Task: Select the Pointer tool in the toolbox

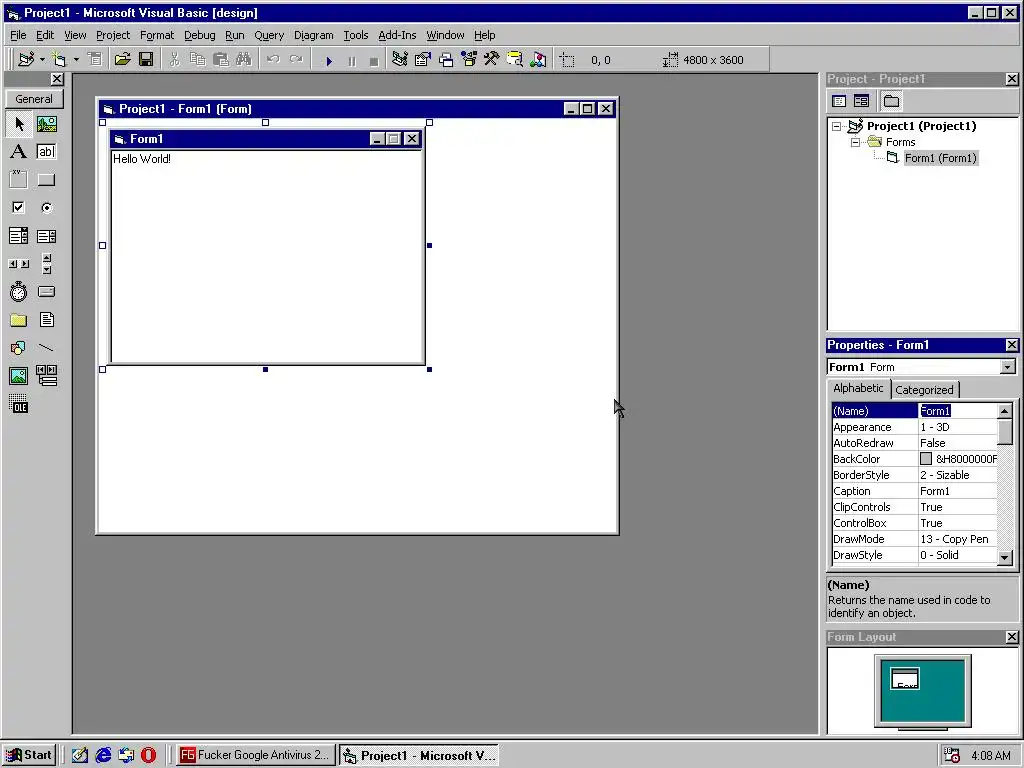Action: pyautogui.click(x=19, y=124)
